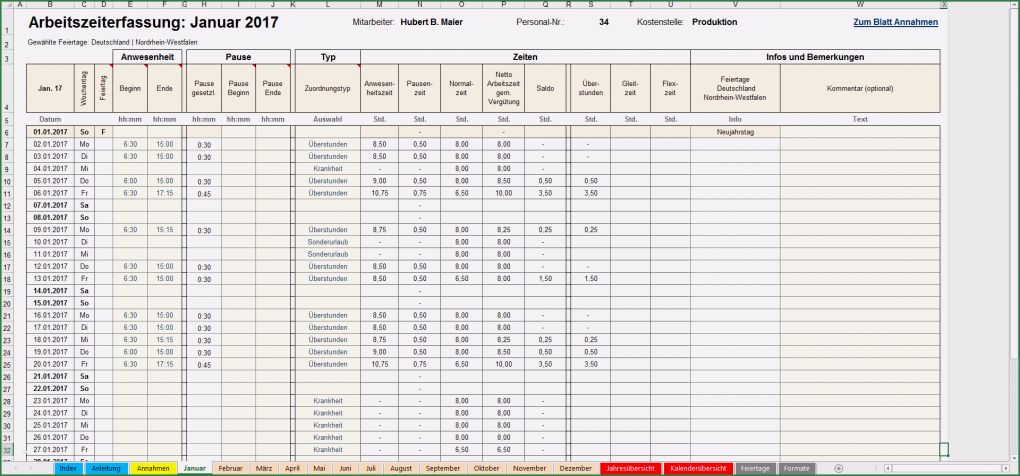Select row header 14

6,230
